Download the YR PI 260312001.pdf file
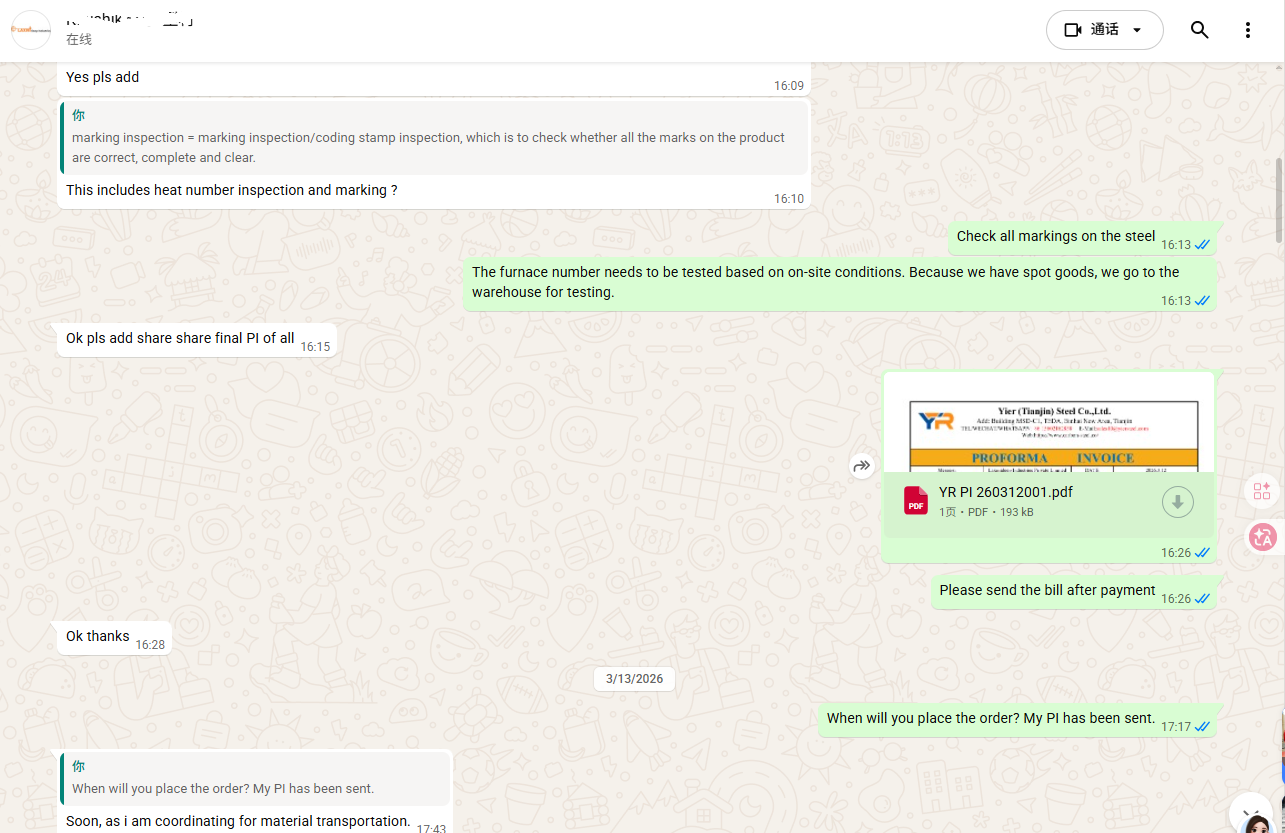The width and height of the screenshot is (1285, 833). pos(1178,502)
